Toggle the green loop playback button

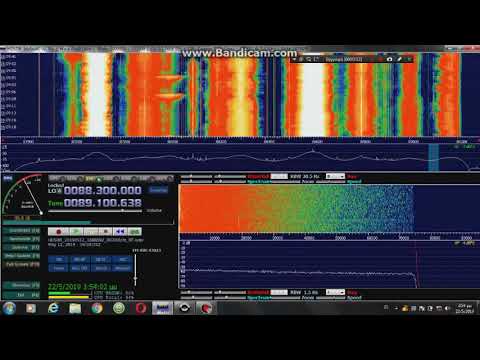tap(135, 231)
